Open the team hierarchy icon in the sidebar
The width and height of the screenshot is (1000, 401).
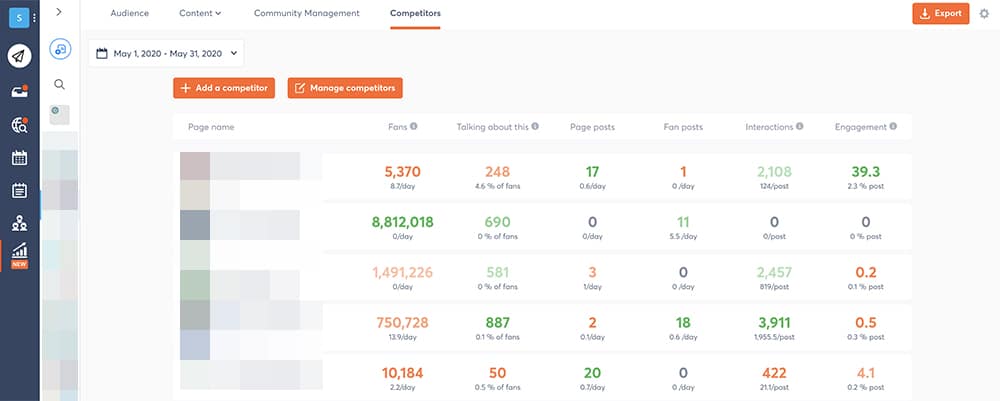click(x=19, y=224)
